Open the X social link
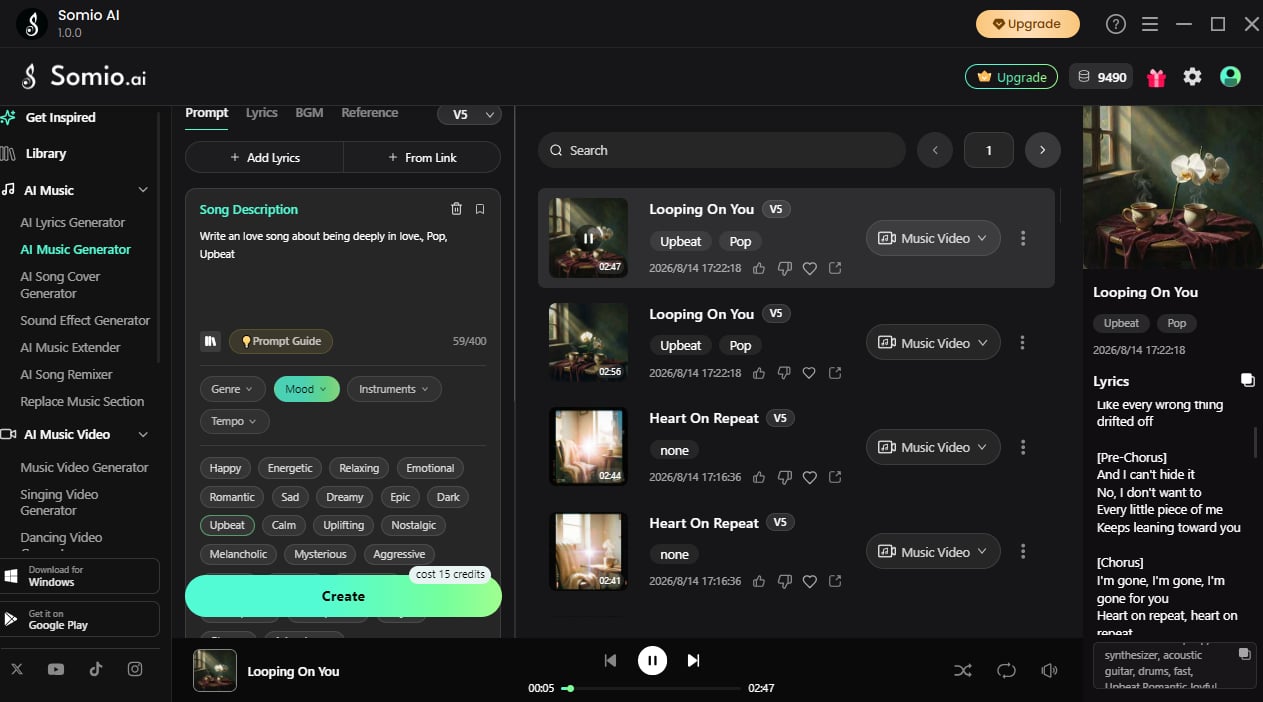Viewport: 1263px width, 702px height. [17, 669]
